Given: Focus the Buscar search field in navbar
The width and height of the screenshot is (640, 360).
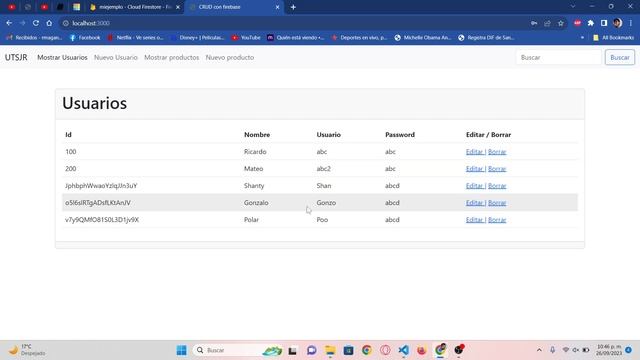Looking at the screenshot, I should (x=558, y=58).
